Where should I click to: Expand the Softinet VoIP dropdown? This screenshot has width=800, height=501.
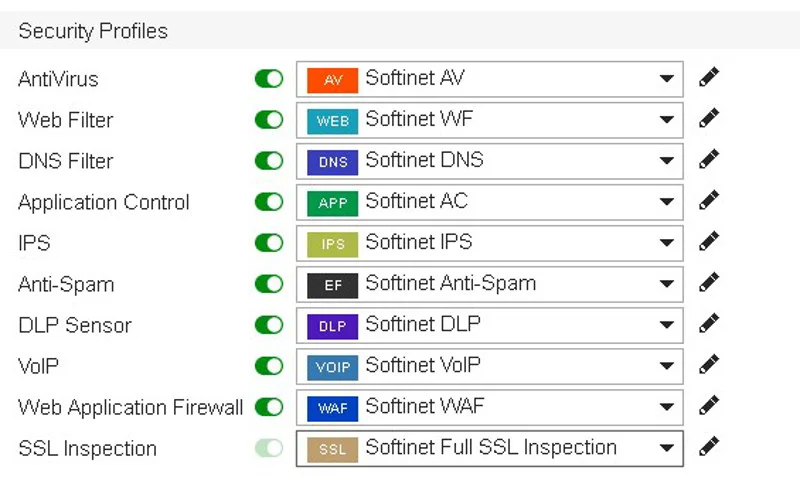(x=489, y=366)
